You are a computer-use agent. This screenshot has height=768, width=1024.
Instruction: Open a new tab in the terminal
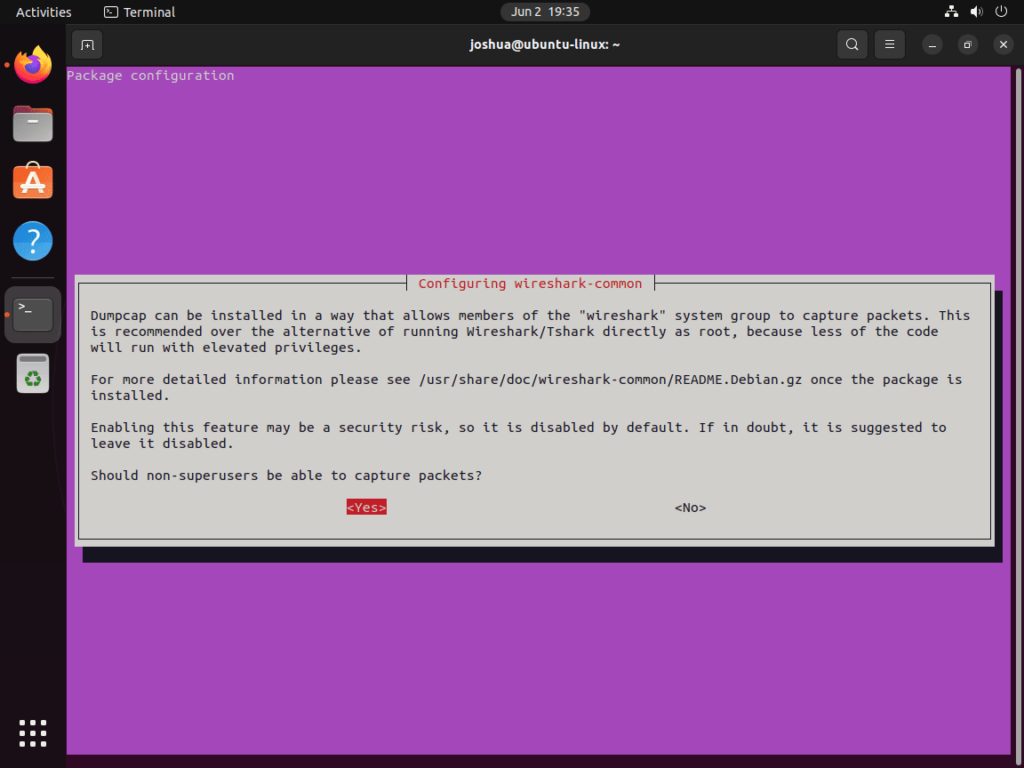[x=88, y=44]
